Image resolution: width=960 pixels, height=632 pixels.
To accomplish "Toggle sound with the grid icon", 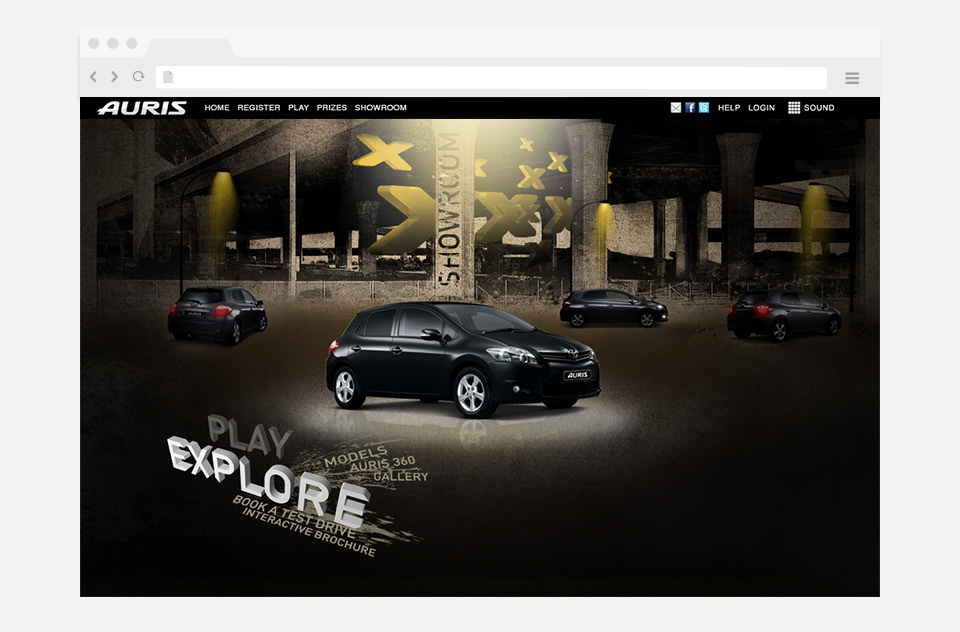I will click(x=793, y=108).
